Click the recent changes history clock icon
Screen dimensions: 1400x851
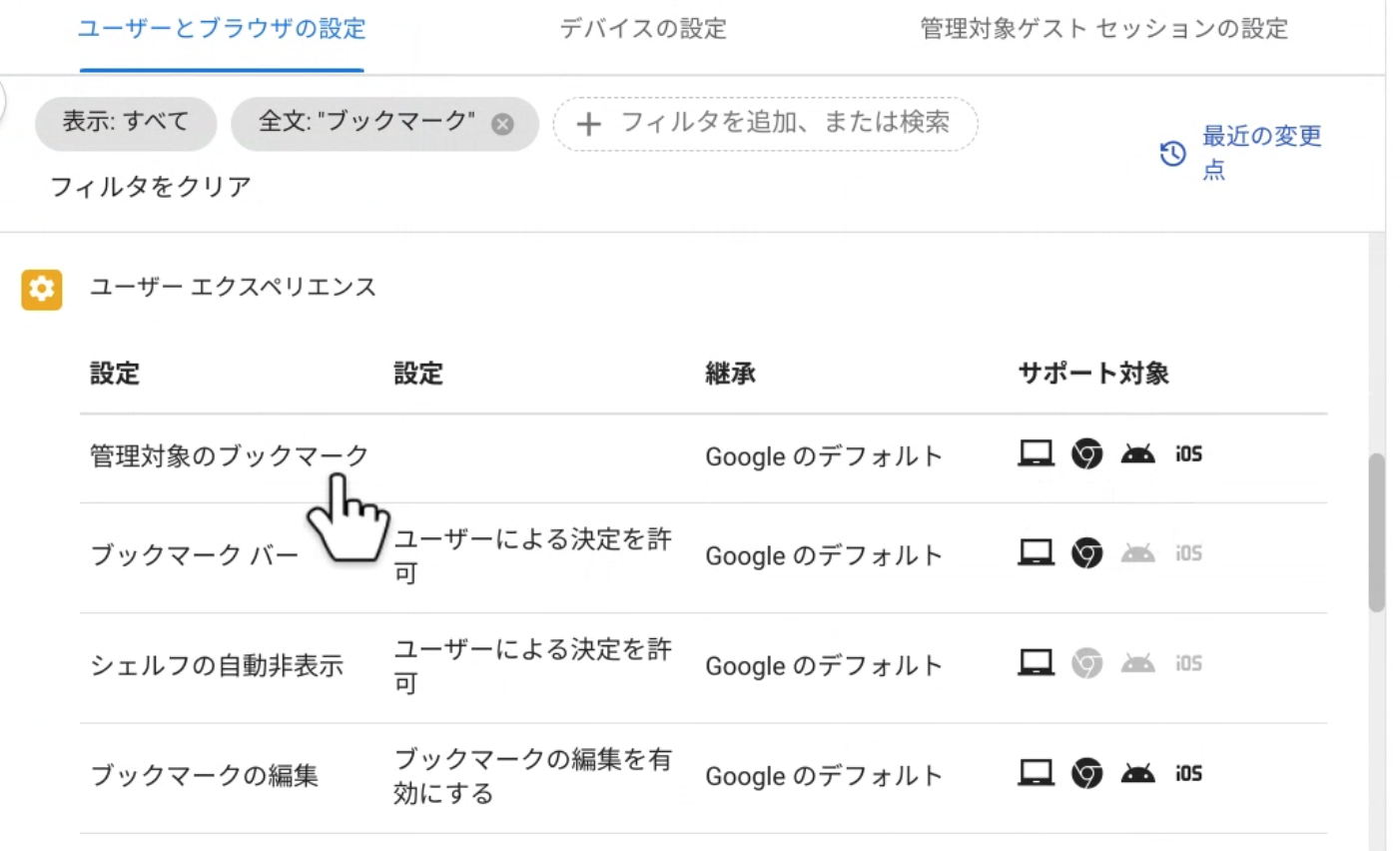coord(1172,153)
